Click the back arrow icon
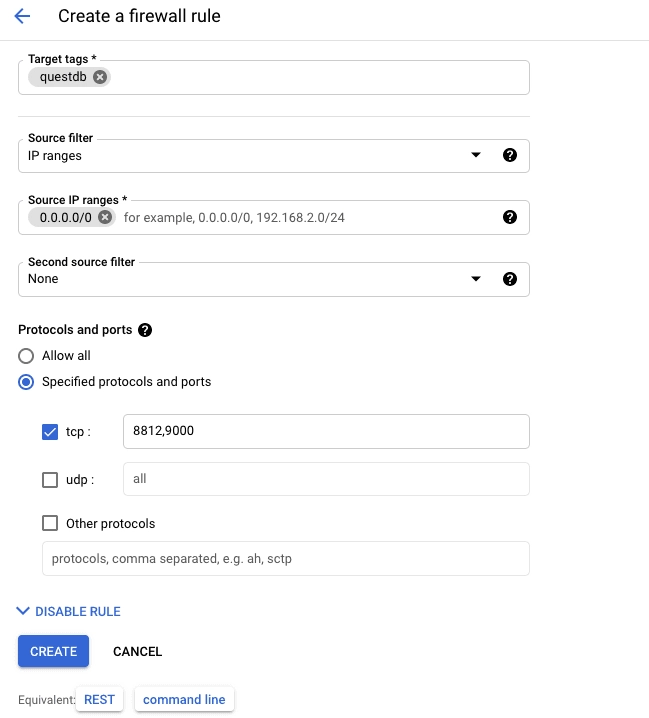649x718 pixels. click(22, 17)
